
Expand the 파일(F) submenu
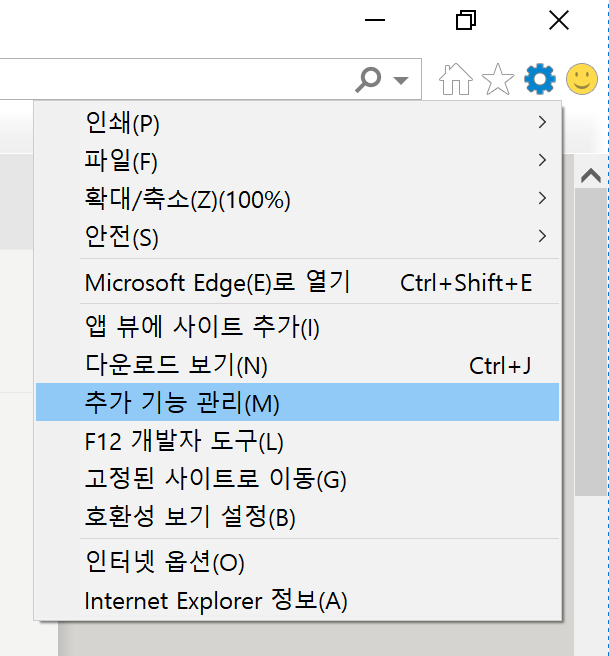coord(297,160)
